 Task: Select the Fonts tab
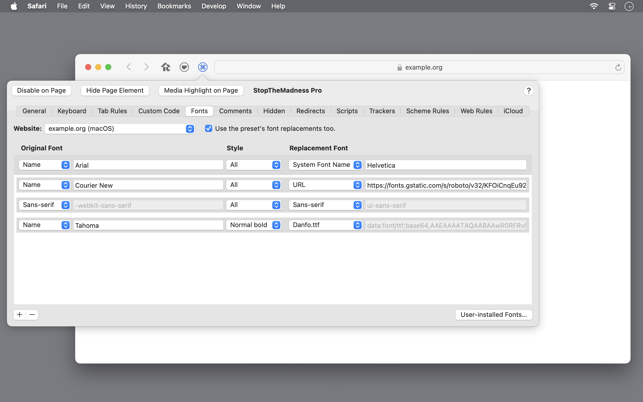coord(199,111)
